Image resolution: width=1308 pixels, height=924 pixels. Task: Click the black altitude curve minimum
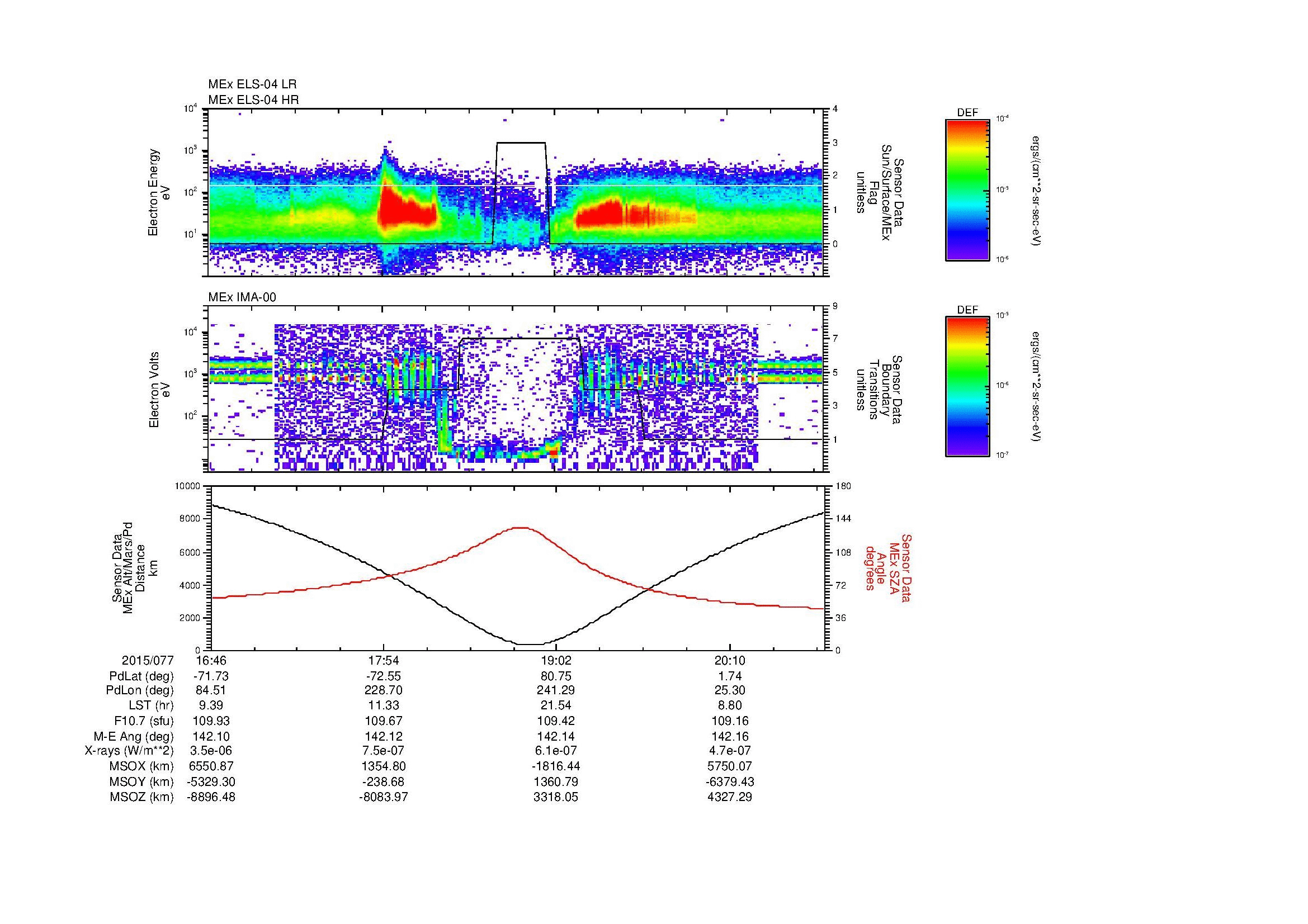[530, 645]
